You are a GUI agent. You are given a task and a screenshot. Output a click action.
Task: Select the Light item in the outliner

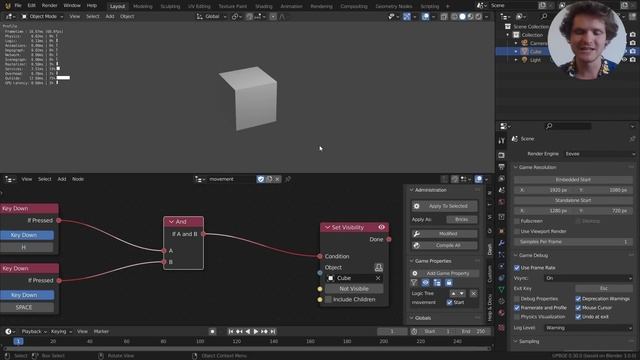point(535,60)
